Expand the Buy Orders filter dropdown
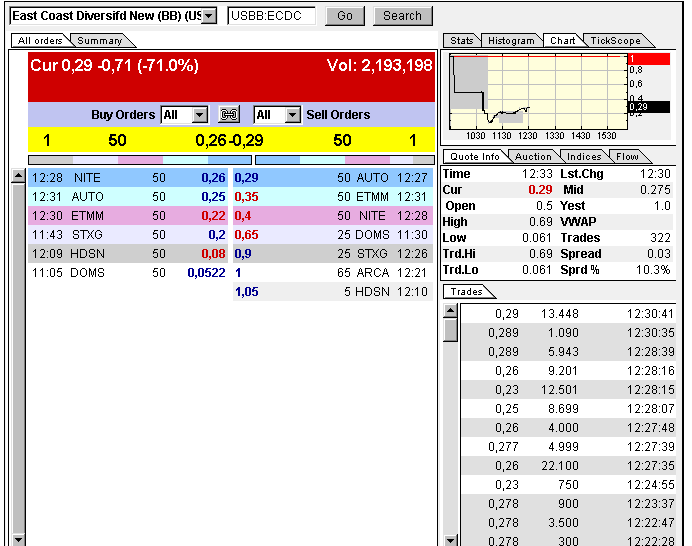 click(x=199, y=115)
